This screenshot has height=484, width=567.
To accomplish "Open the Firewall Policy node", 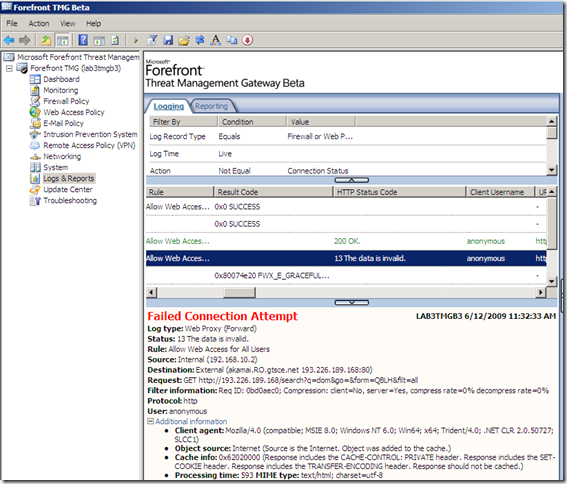I will pyautogui.click(x=66, y=101).
